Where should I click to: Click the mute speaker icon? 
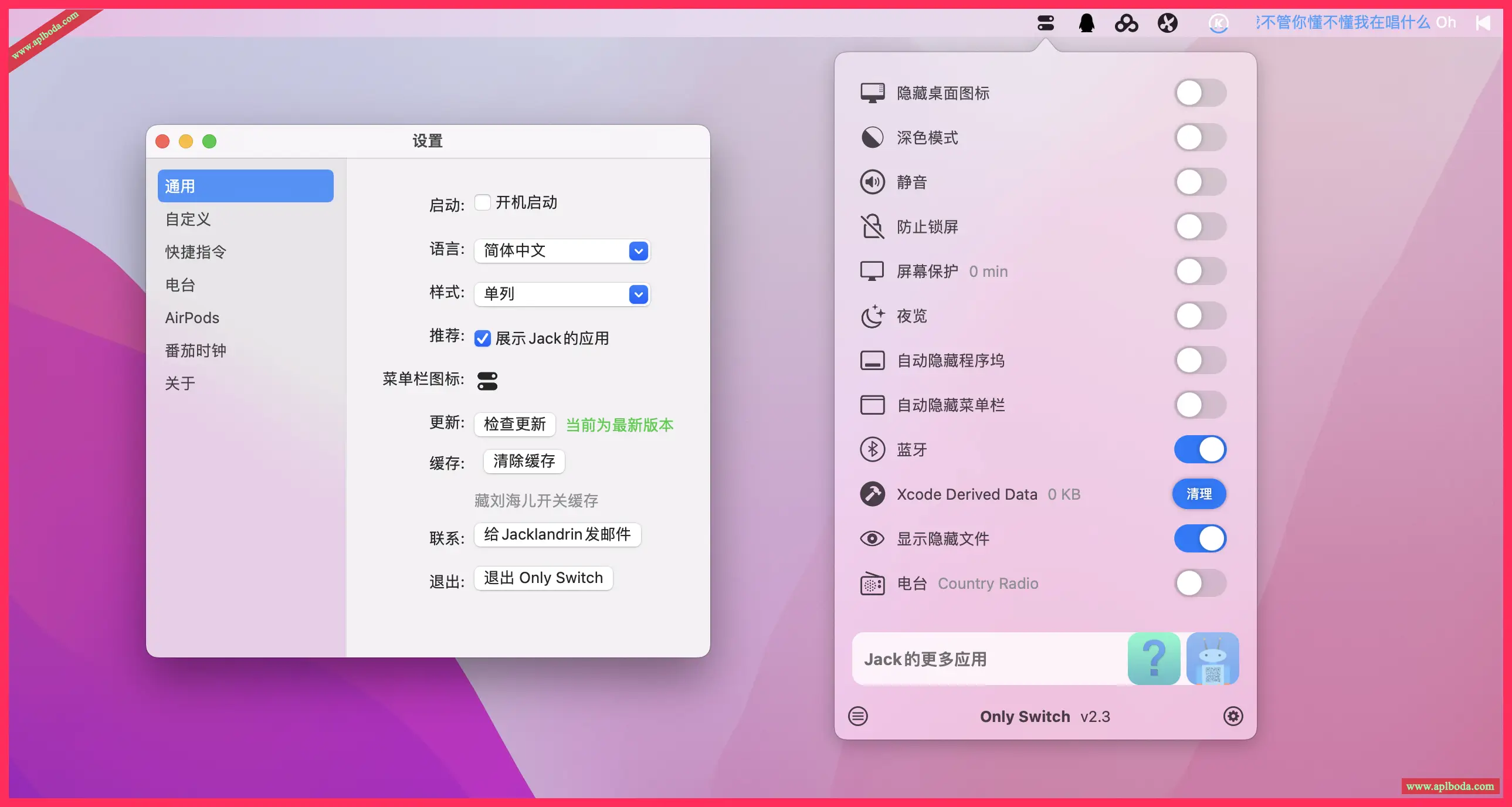coord(872,182)
